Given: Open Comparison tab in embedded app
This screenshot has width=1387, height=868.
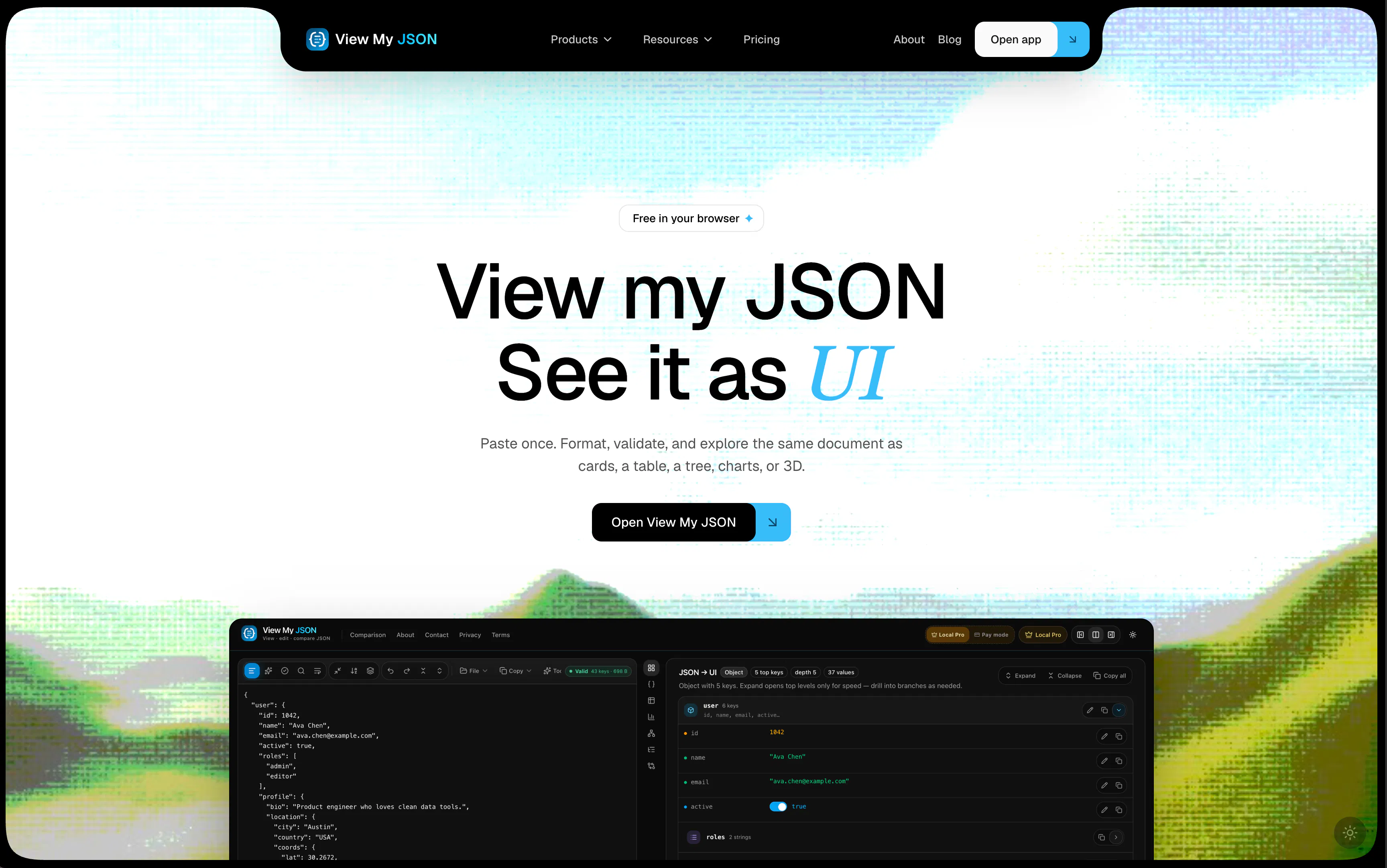Looking at the screenshot, I should click(x=368, y=635).
